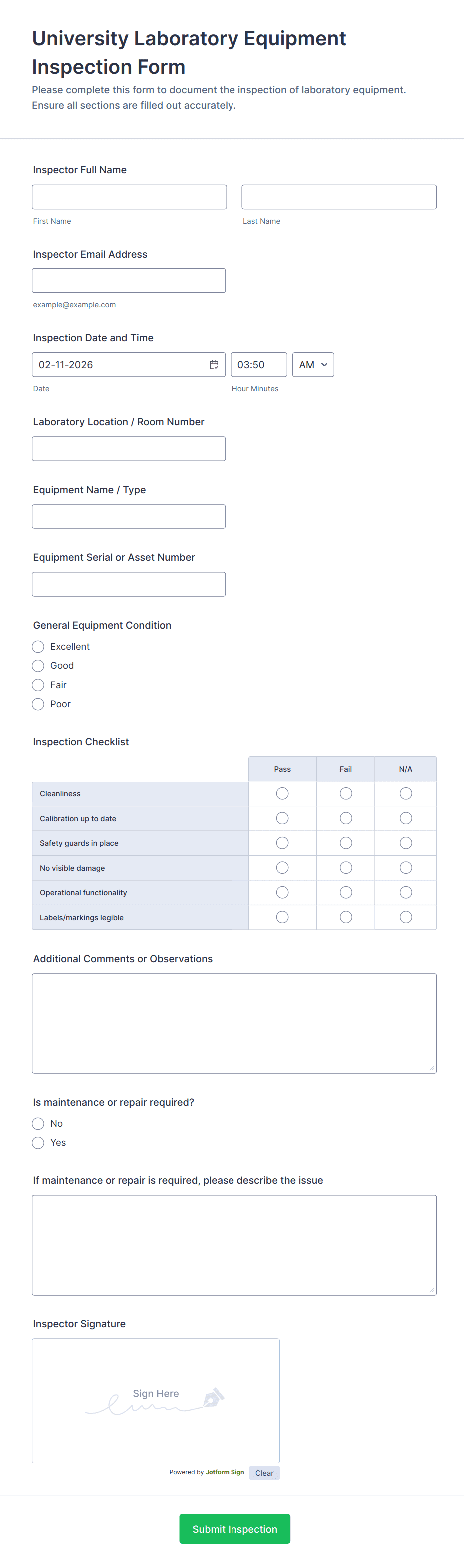Image resolution: width=464 pixels, height=1568 pixels.
Task: Click the Equipment Serial or Asset Number field
Action: (x=129, y=584)
